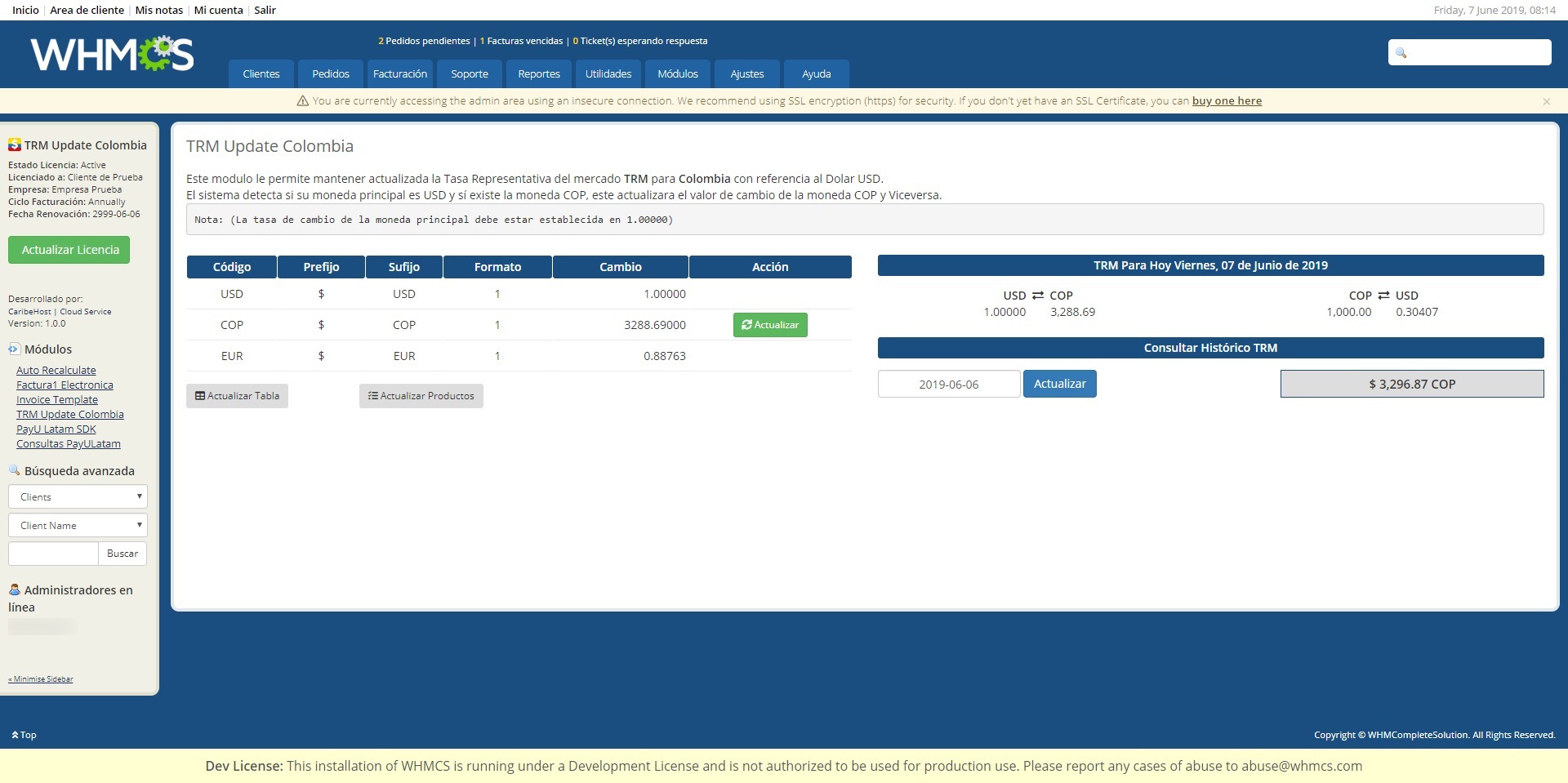Open the Client Name field dropdown
Viewport: 1568px width, 783px height.
tap(78, 525)
